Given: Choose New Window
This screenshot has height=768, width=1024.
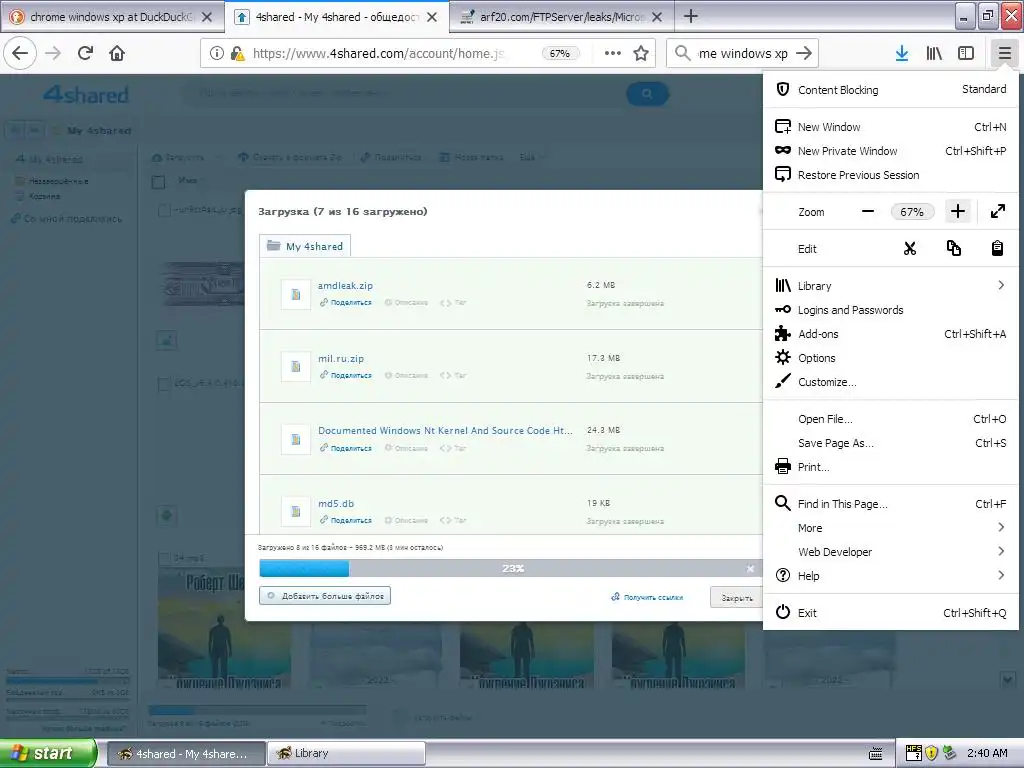Looking at the screenshot, I should 891,127.
